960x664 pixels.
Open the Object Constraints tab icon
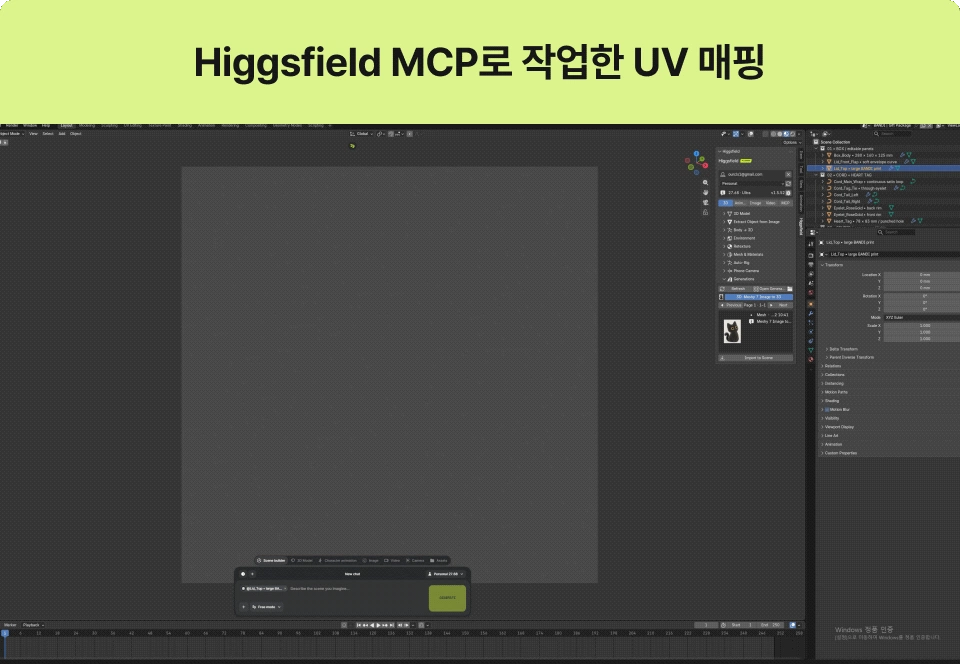[x=811, y=341]
